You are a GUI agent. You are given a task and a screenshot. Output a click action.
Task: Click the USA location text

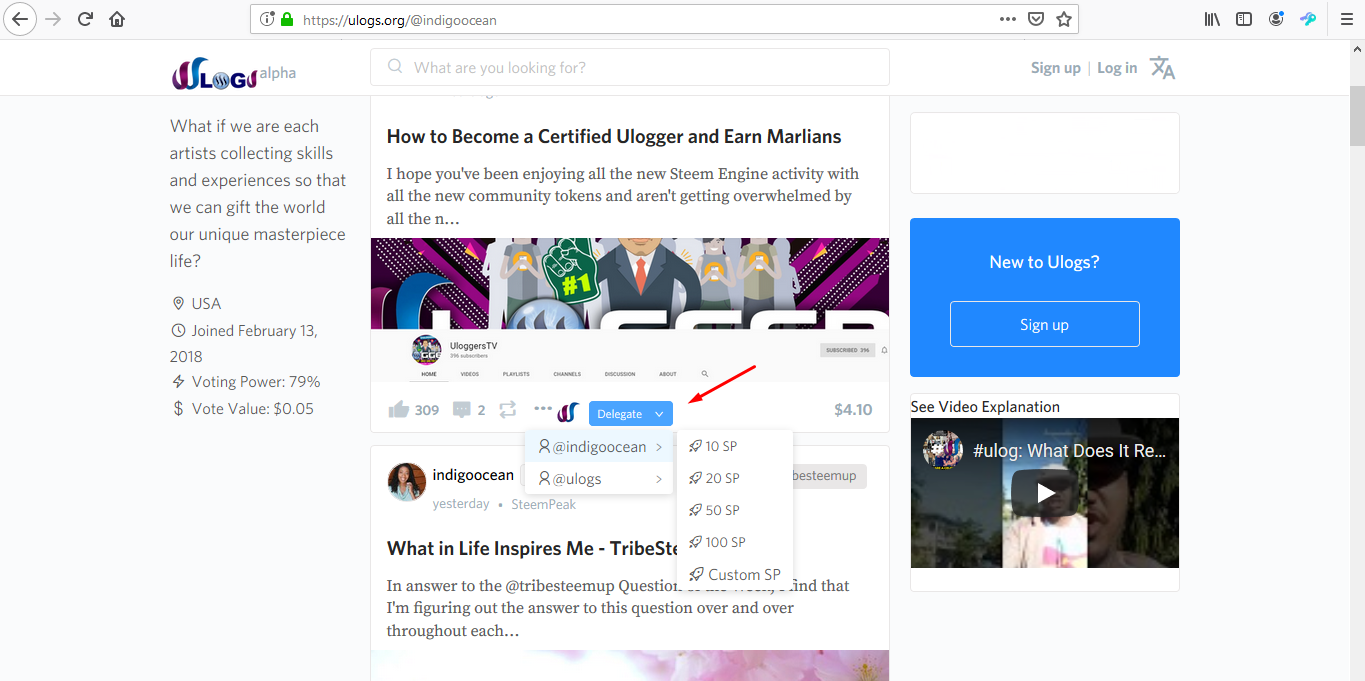pos(206,304)
